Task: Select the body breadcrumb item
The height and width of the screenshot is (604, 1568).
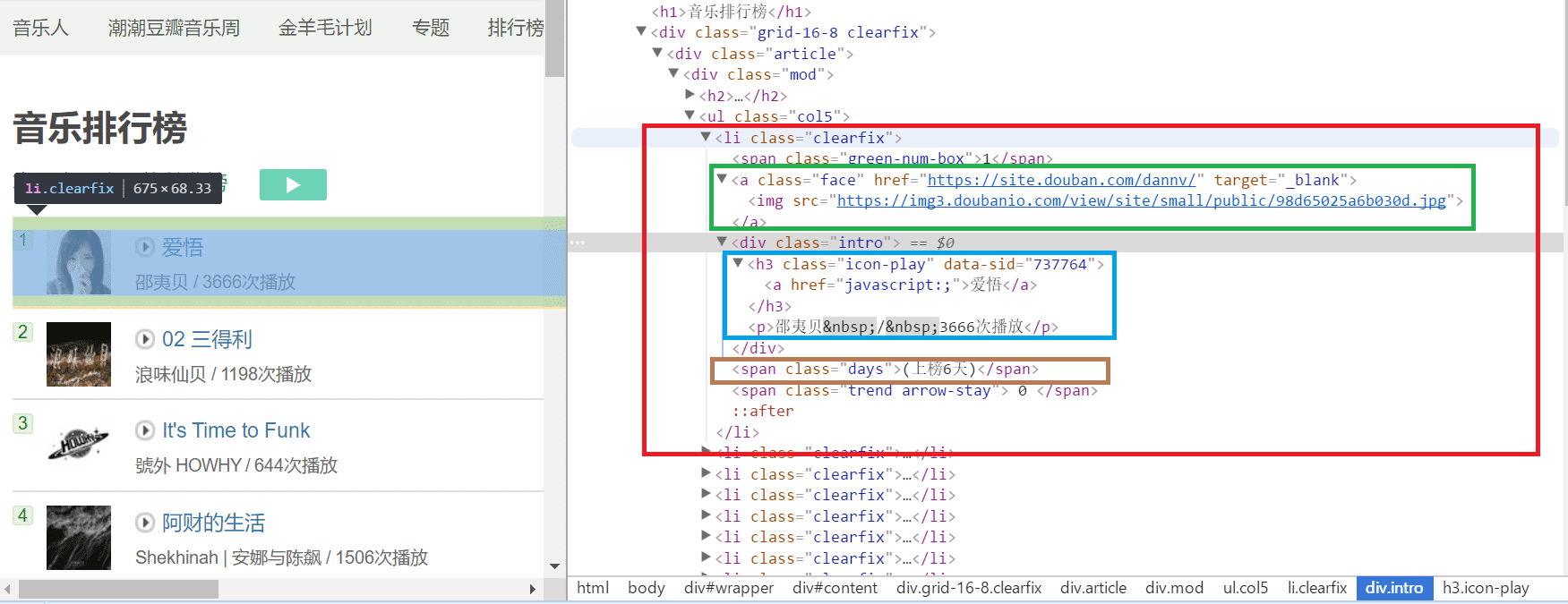Action: click(x=647, y=588)
